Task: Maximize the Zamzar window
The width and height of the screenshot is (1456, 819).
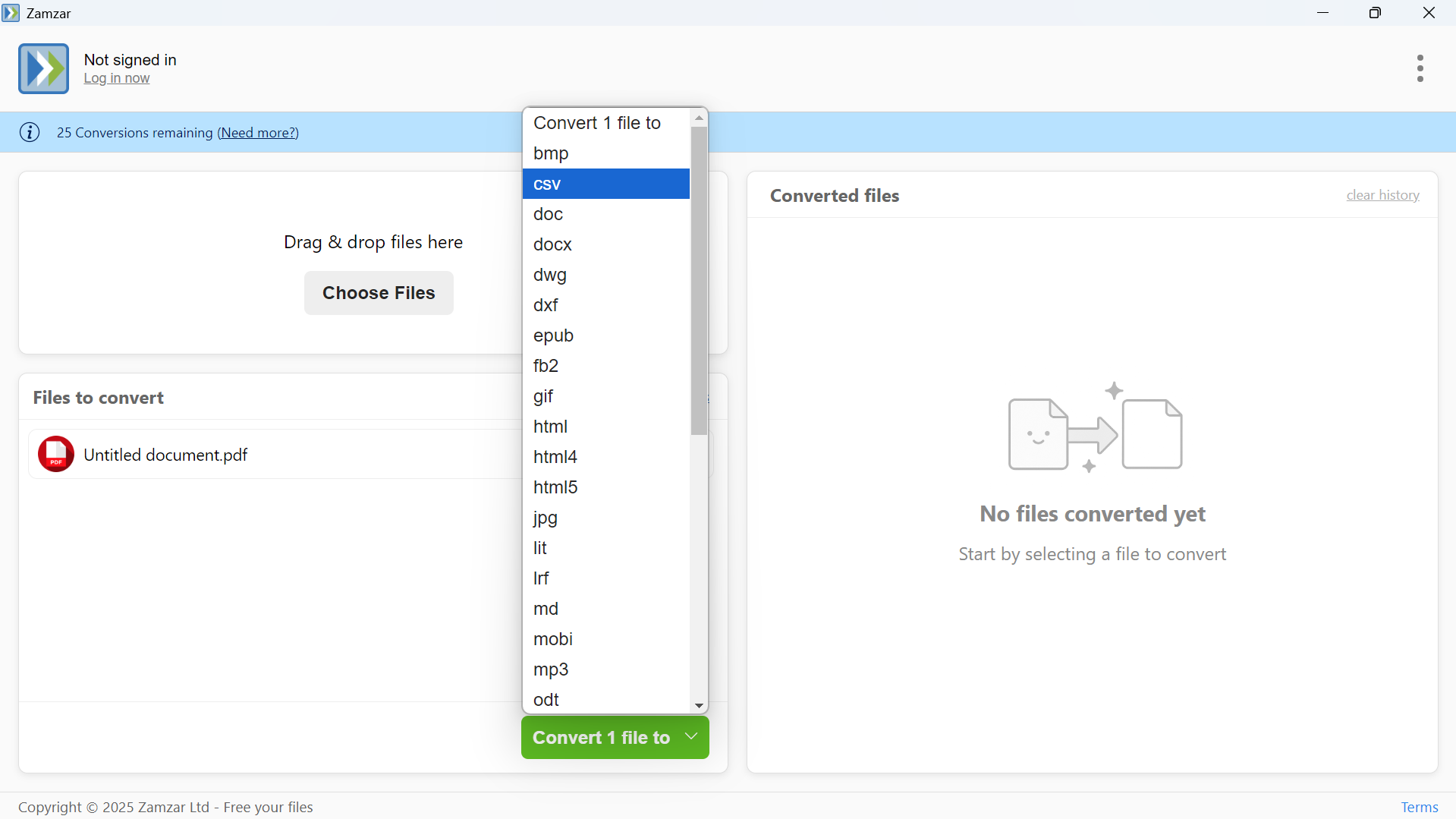Action: coord(1376,13)
